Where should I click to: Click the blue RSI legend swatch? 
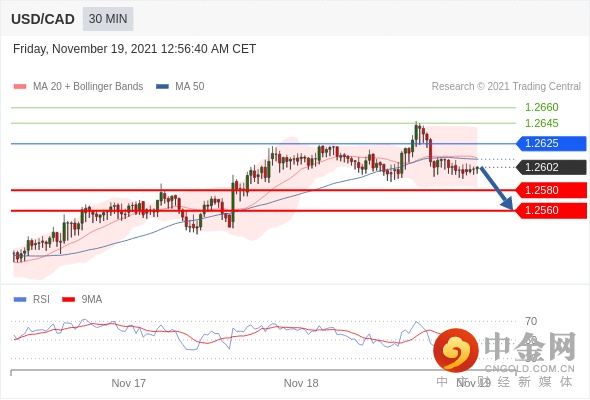(20, 300)
